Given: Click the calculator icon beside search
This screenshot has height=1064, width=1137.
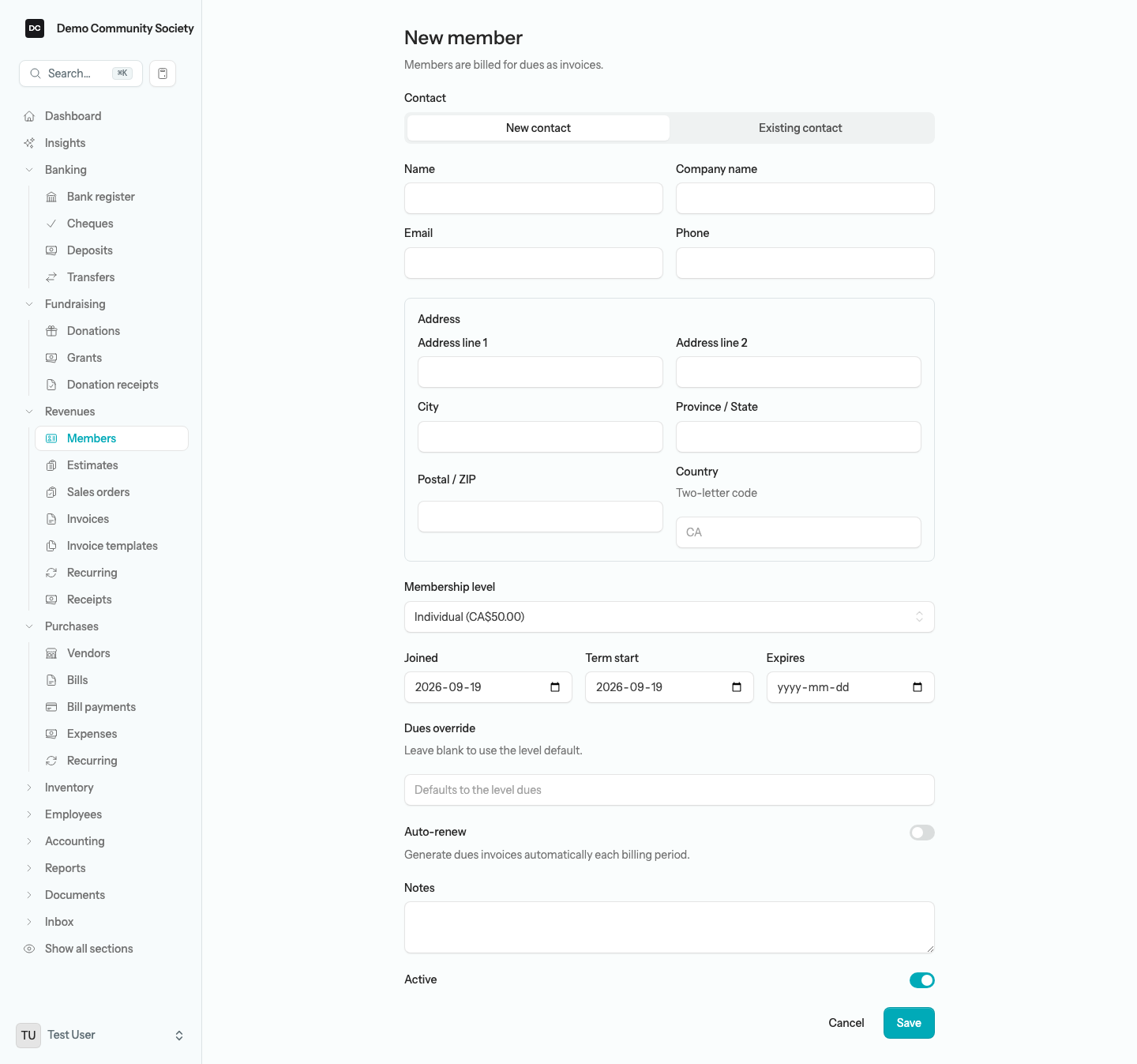Looking at the screenshot, I should pyautogui.click(x=163, y=73).
